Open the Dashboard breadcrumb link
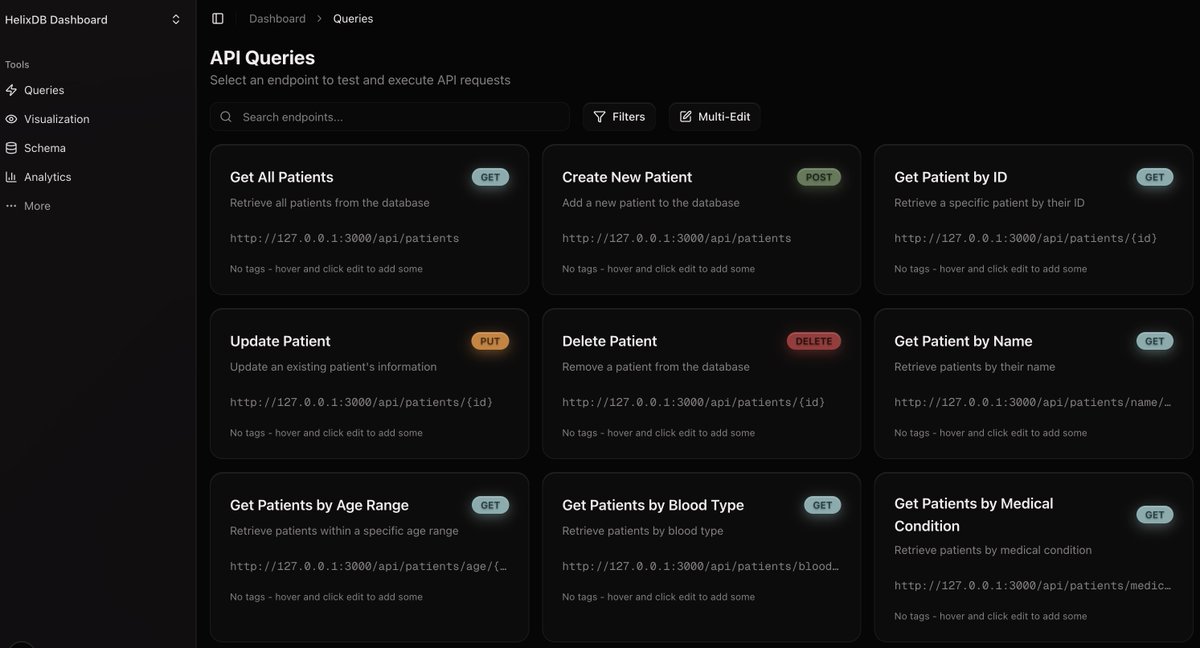The height and width of the screenshot is (648, 1200). coord(277,19)
